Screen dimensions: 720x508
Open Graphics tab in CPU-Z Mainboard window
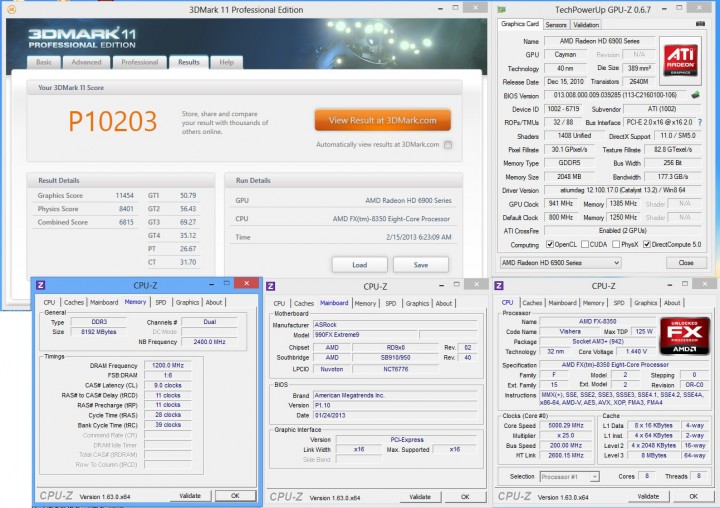(417, 303)
